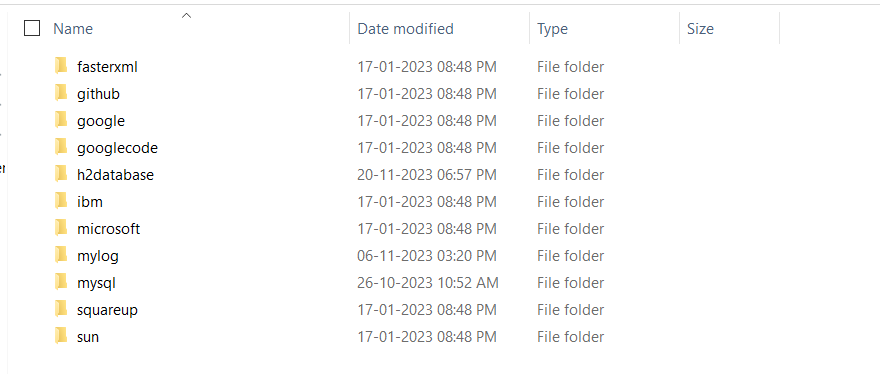Select the squareup folder name
This screenshot has width=880, height=374.
pyautogui.click(x=107, y=310)
